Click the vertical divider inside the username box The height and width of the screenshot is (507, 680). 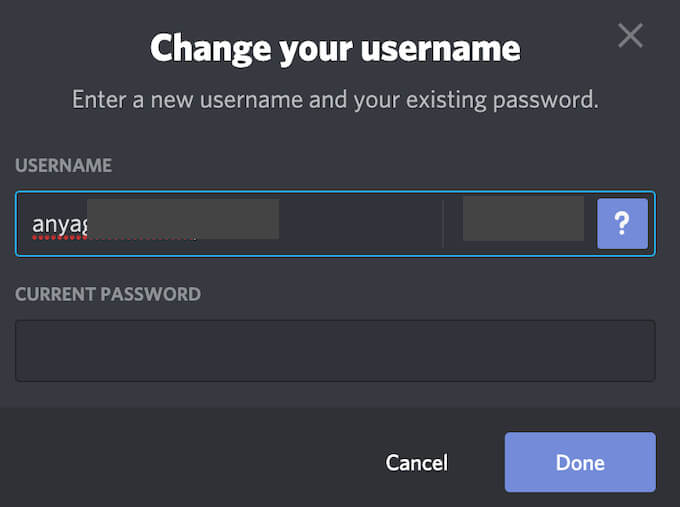point(442,223)
